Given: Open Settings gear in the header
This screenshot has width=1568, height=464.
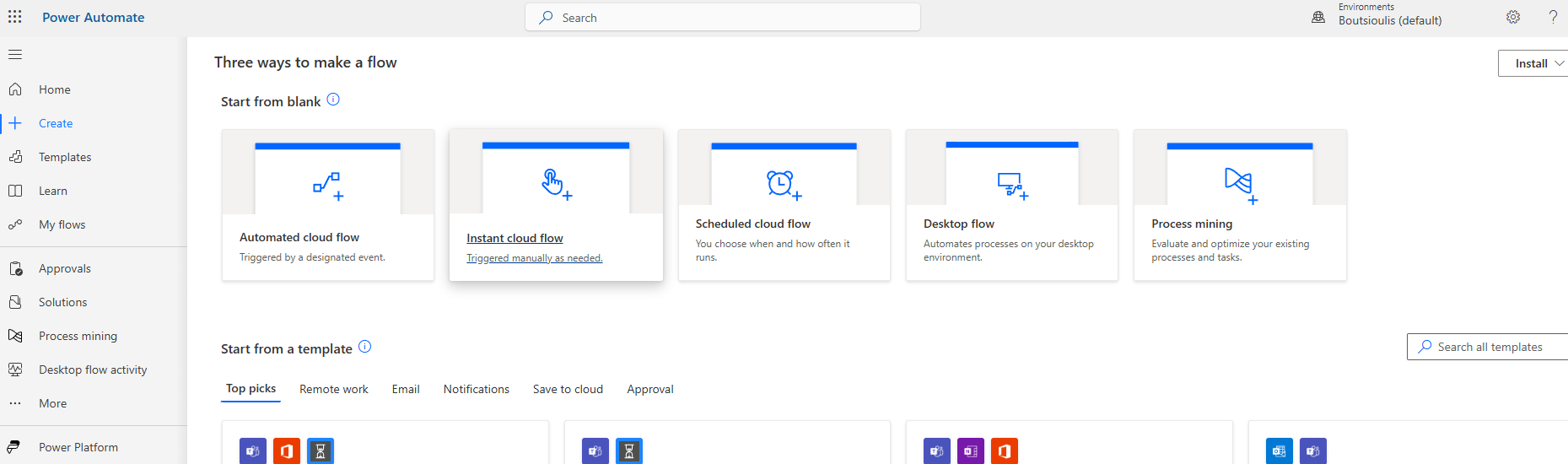Looking at the screenshot, I should click(x=1513, y=17).
